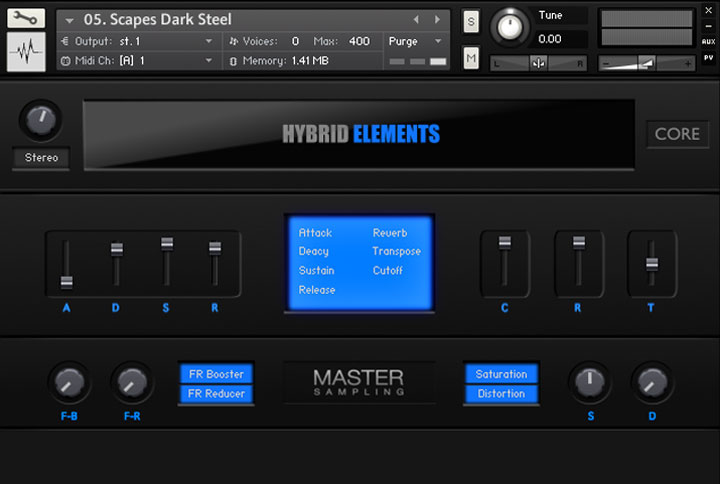The width and height of the screenshot is (720, 484).
Task: Toggle the FR Booster effect
Action: [x=217, y=374]
